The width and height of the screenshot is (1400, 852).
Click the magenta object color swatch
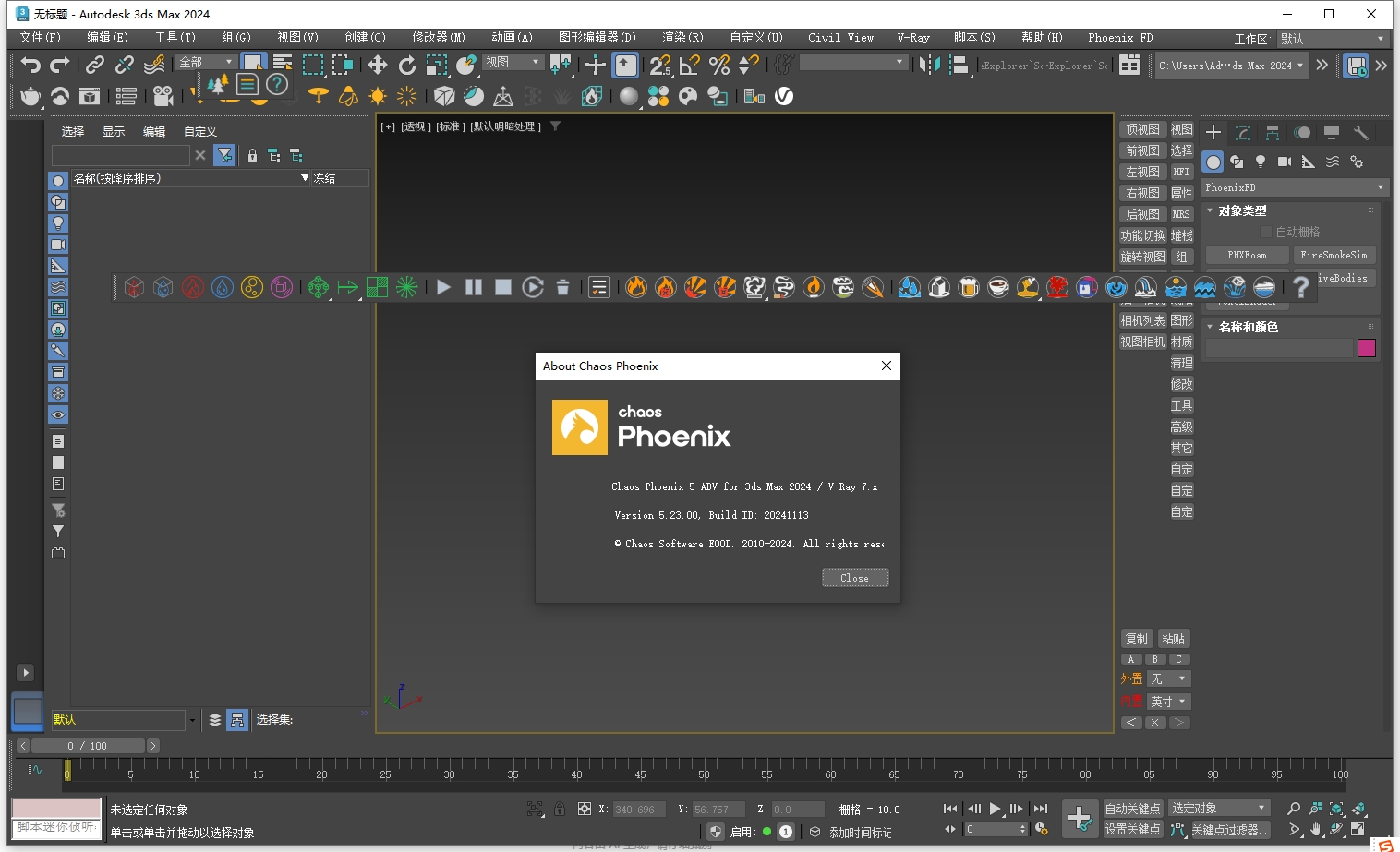1367,348
